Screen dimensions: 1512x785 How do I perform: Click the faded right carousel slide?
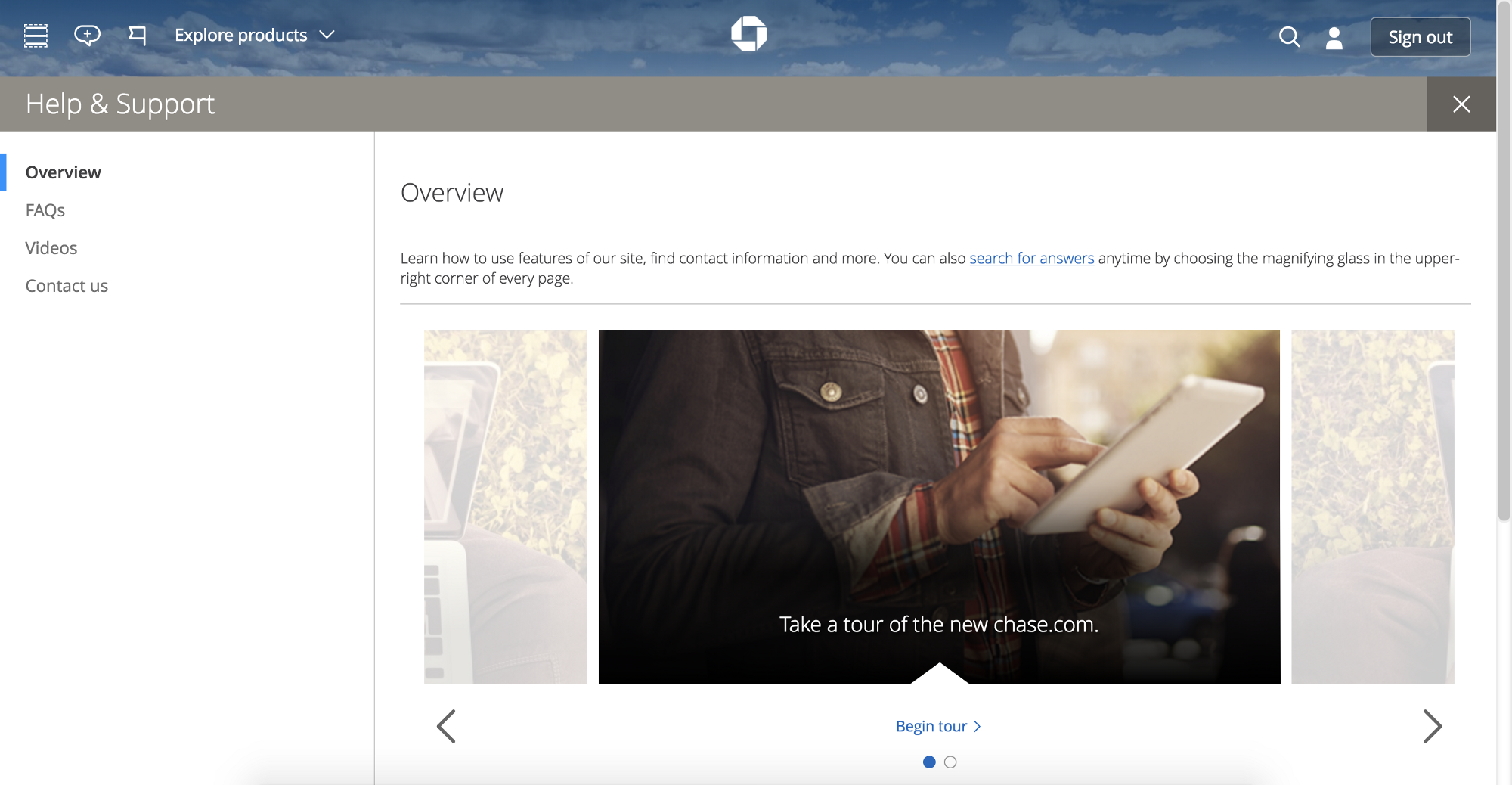[x=1372, y=507]
